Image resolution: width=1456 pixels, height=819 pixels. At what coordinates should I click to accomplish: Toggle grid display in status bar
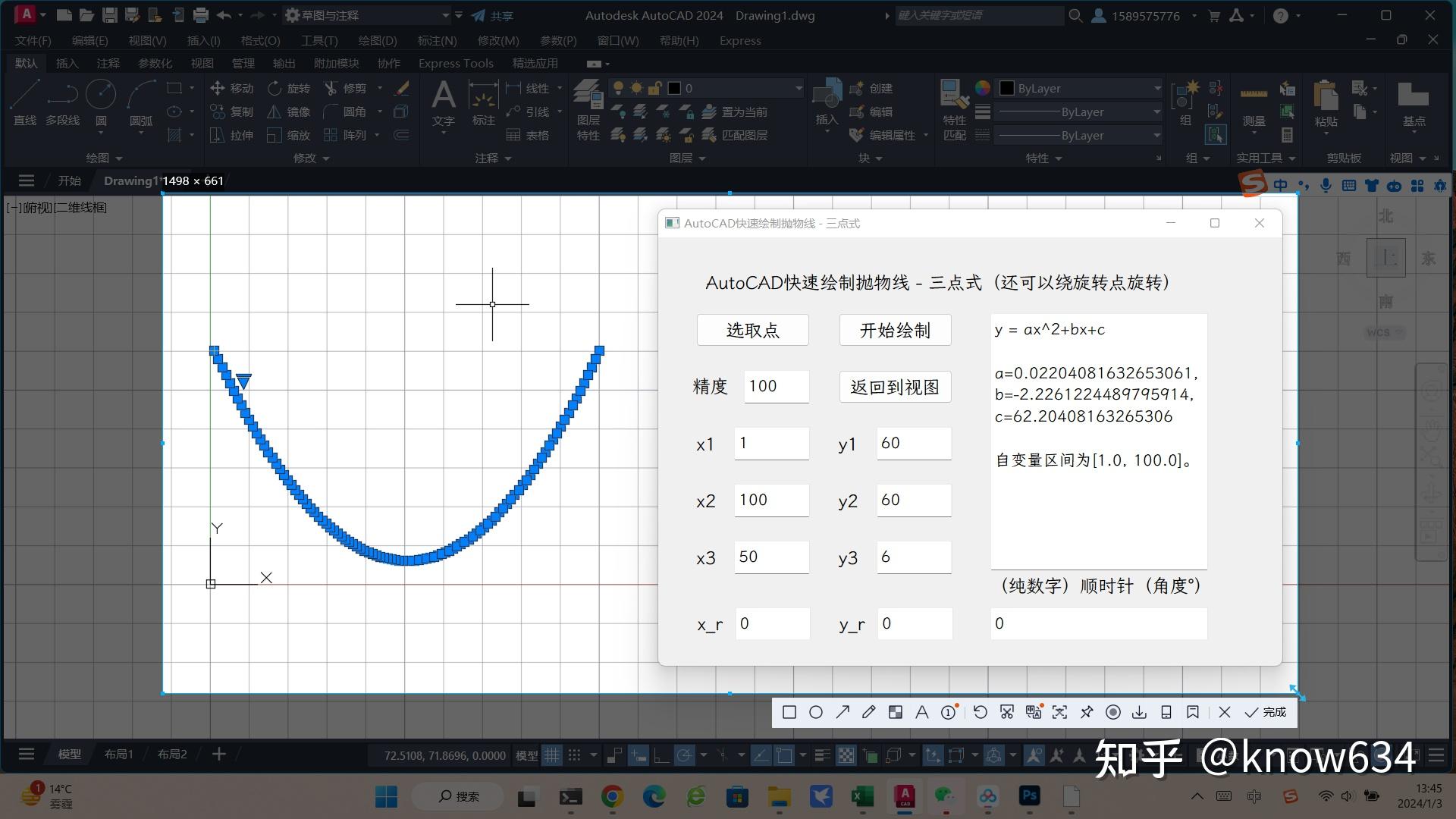tap(552, 755)
